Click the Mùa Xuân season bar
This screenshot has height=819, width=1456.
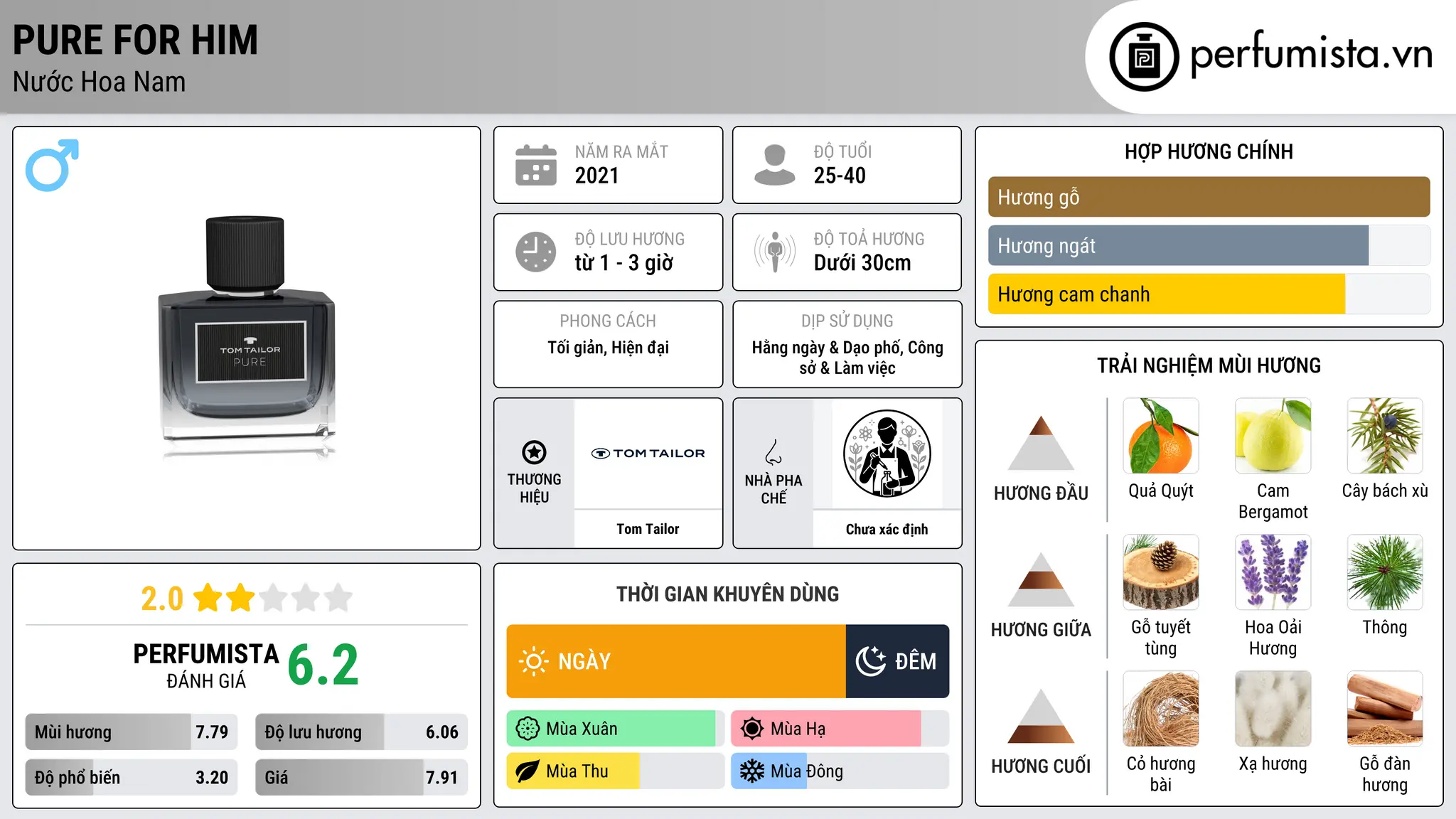[615, 729]
